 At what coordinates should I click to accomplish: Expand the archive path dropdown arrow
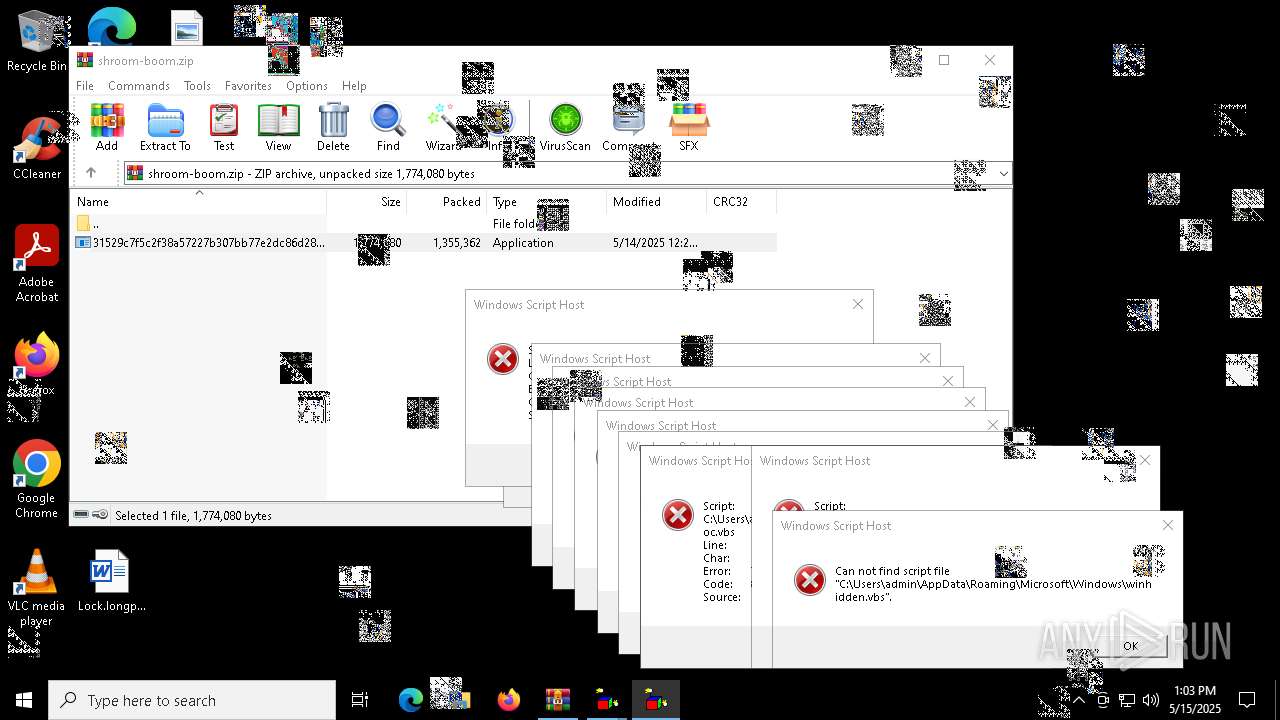point(1003,173)
